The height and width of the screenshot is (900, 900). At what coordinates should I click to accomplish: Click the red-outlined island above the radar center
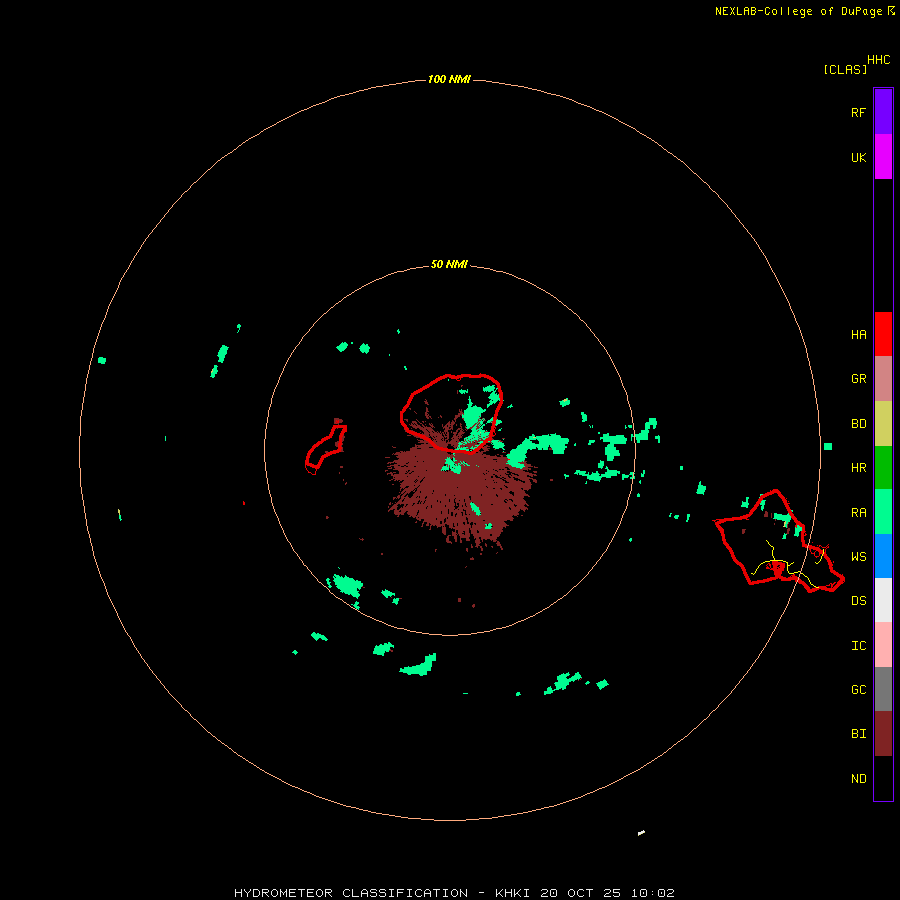(452, 412)
